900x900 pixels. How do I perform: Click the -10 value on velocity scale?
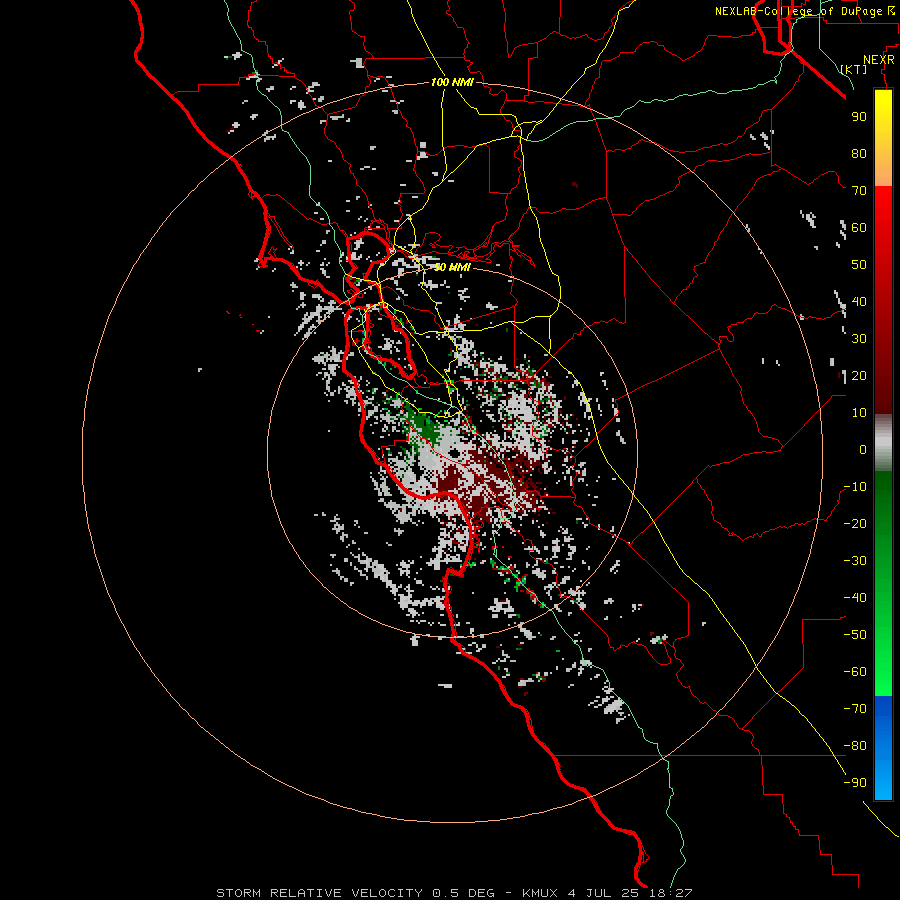855,487
